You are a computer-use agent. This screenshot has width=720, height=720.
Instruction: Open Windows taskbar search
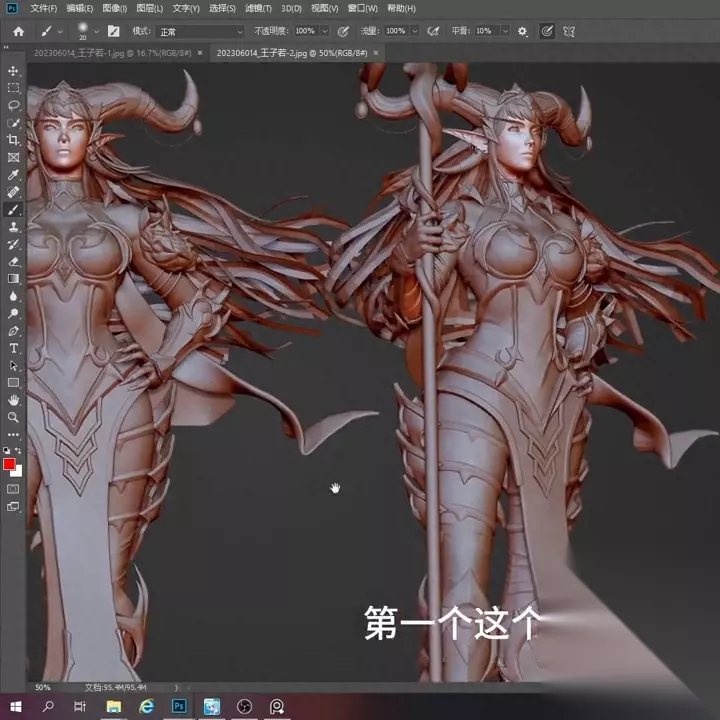pyautogui.click(x=48, y=706)
